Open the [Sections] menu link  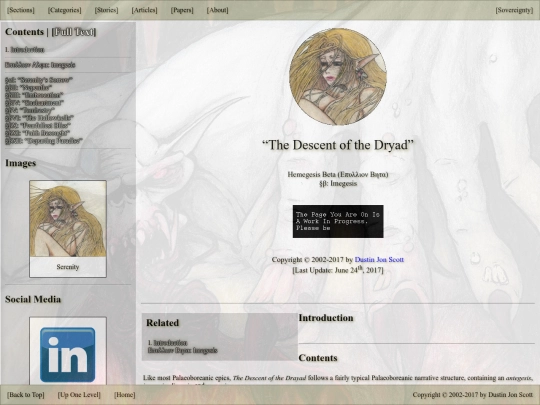coord(21,10)
